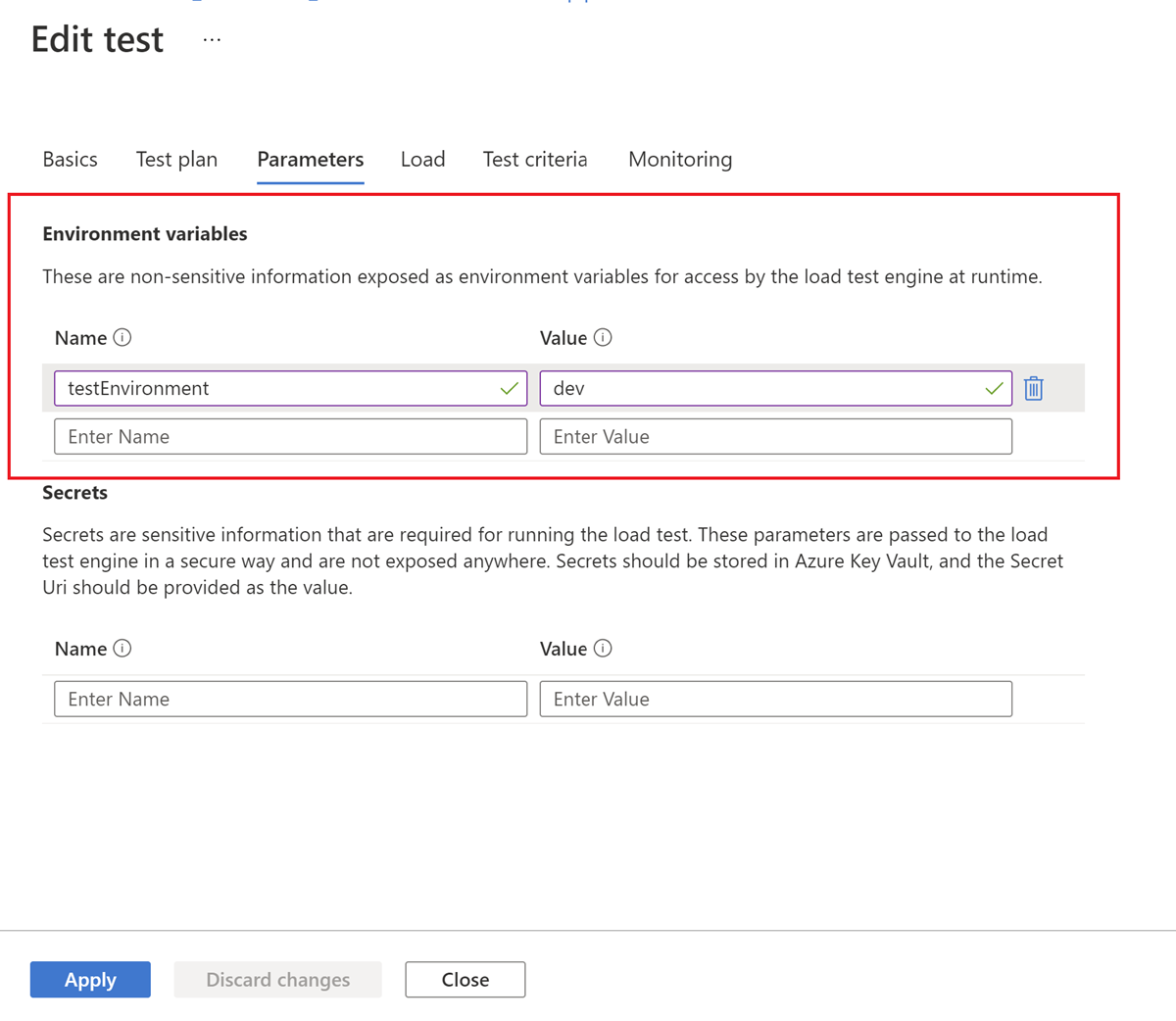Viewport: 1176px width, 1021px height.
Task: Click the green checkmark in dev value field
Action: point(995,388)
